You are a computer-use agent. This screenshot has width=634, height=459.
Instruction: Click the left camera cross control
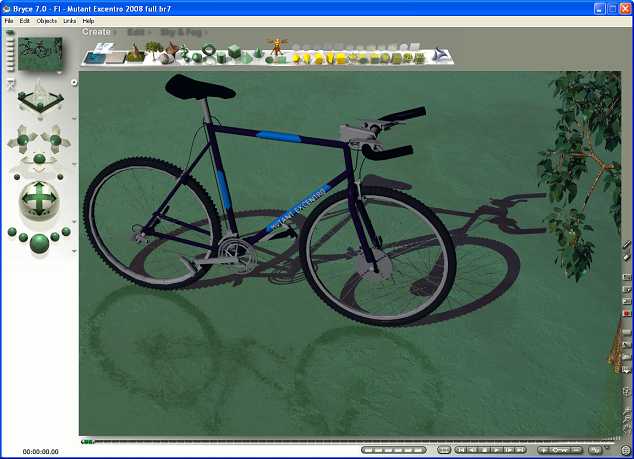click(x=23, y=140)
